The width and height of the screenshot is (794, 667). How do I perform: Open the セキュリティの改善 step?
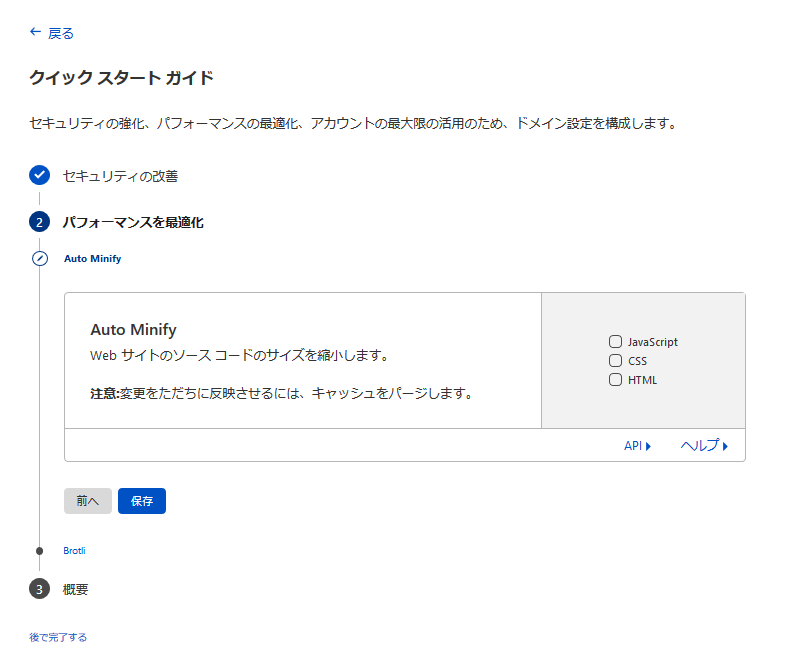tap(120, 176)
